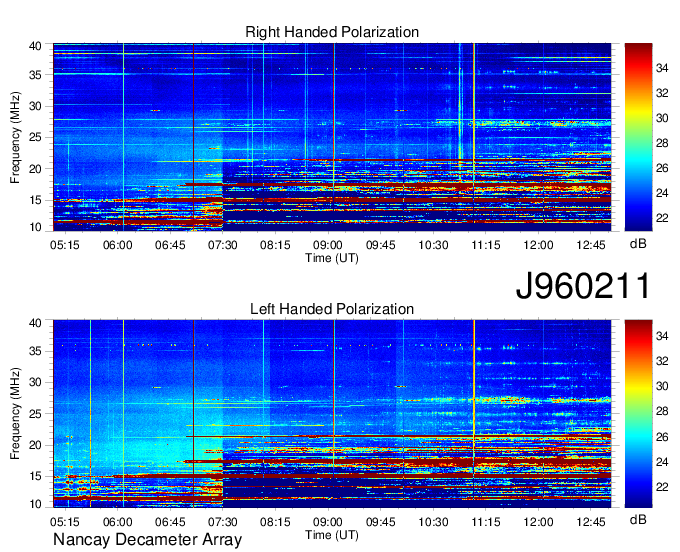Screen dimensions: 680x552
Task: Click Time (UT) label under Right Handed plot
Action: click(x=332, y=258)
